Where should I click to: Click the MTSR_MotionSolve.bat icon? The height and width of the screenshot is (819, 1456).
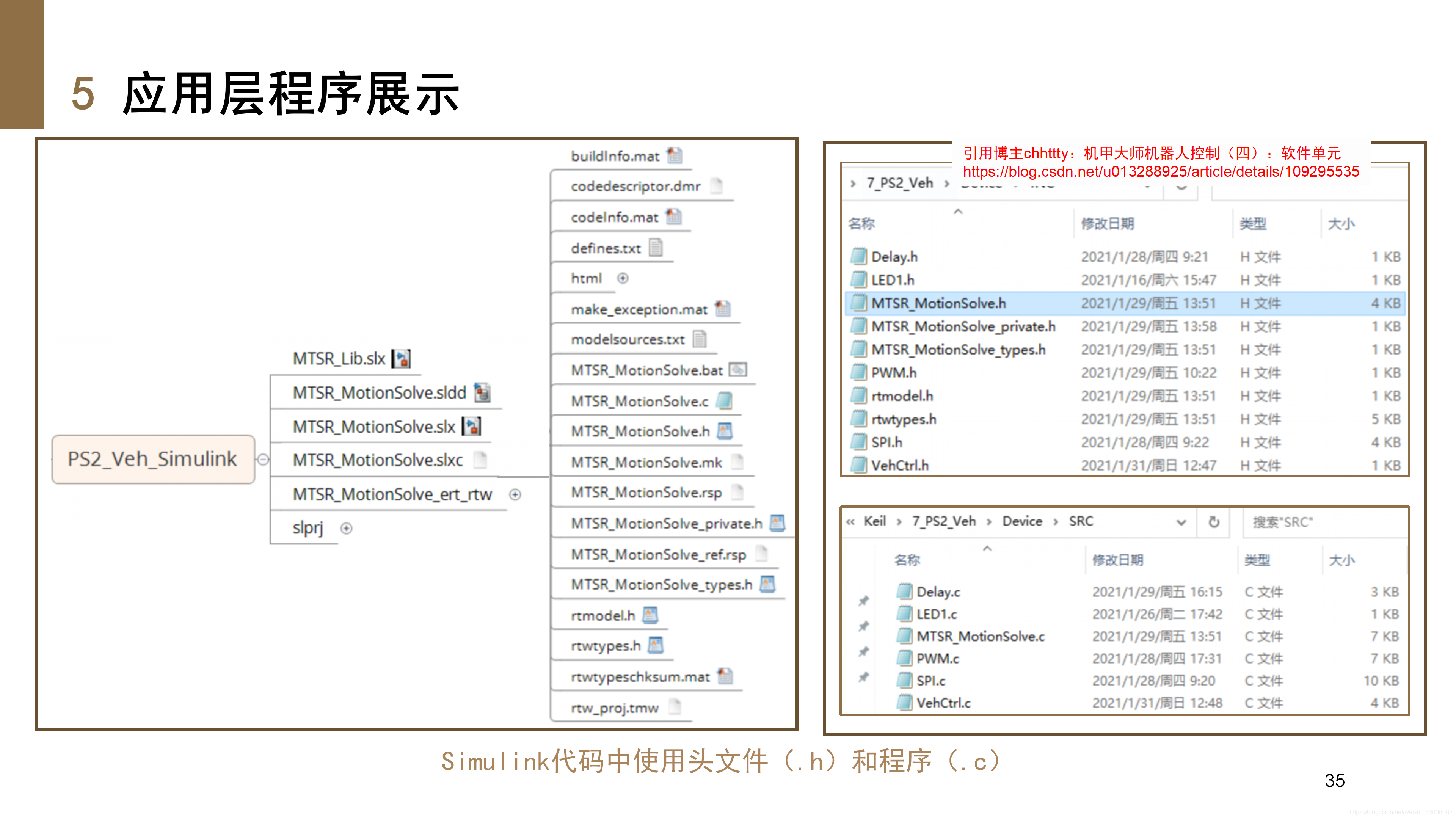coord(737,370)
